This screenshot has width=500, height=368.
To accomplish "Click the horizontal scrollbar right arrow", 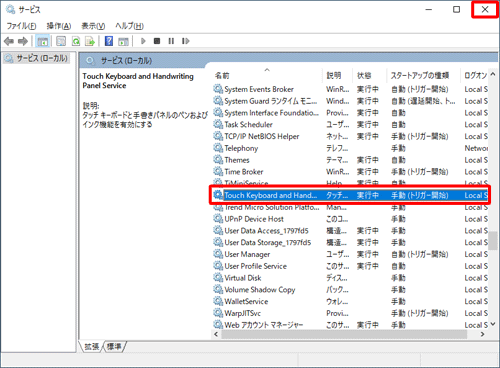I will point(482,334).
